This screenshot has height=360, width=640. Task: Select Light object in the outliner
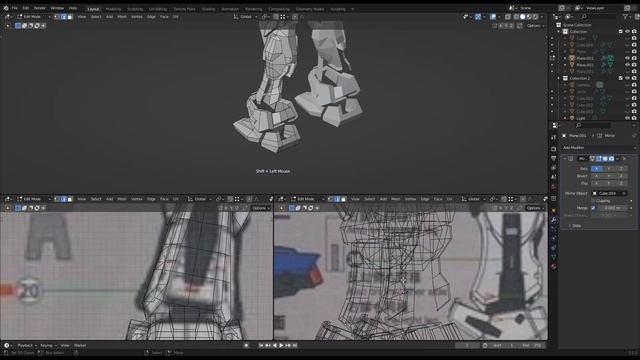pos(581,118)
